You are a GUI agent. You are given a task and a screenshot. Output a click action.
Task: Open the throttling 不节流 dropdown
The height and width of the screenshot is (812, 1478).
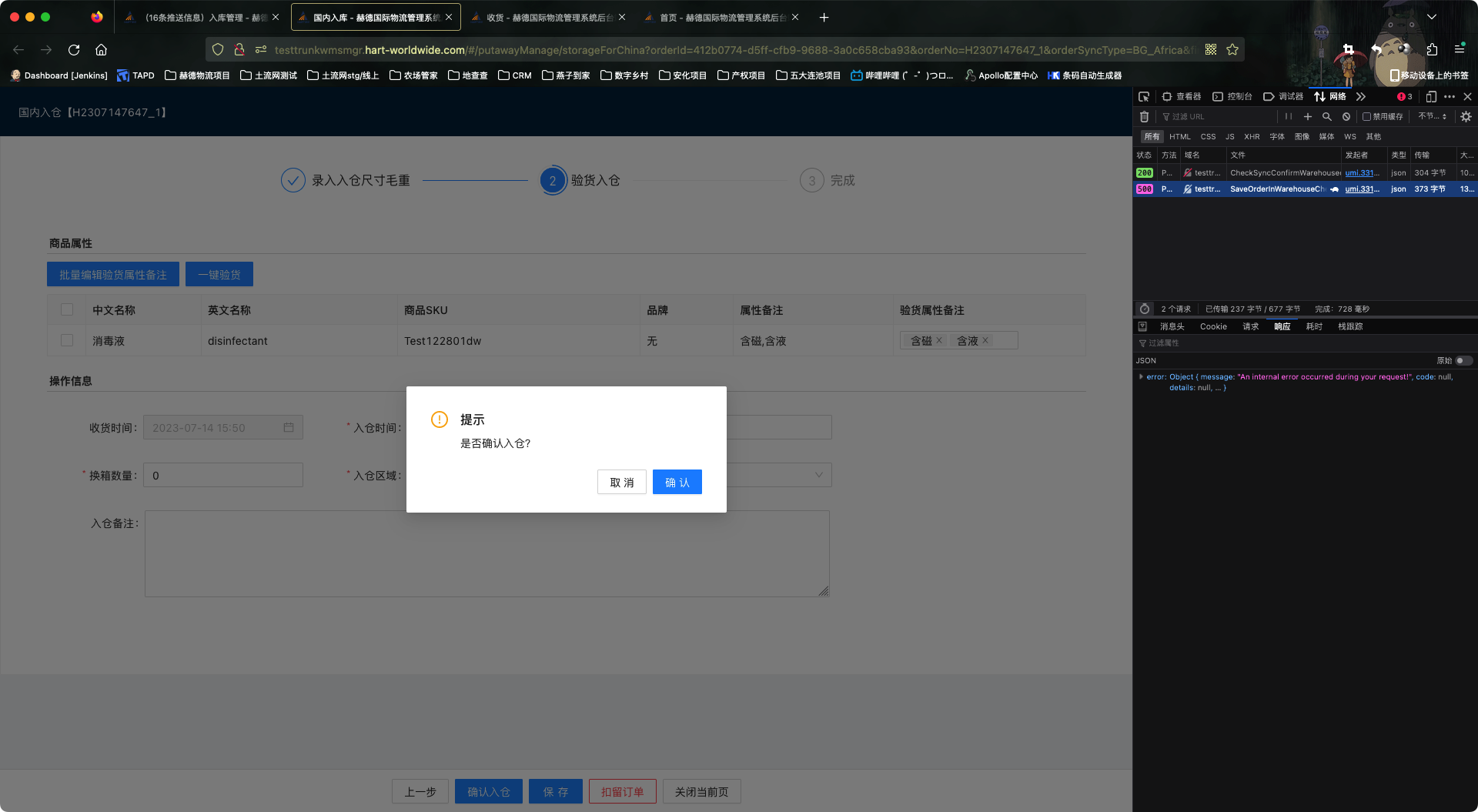[1432, 116]
